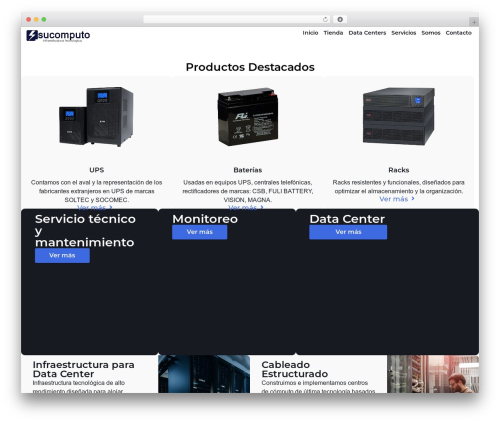Image resolution: width=500 pixels, height=423 pixels.
Task: Click Ver más under Racks
Action: point(397,199)
